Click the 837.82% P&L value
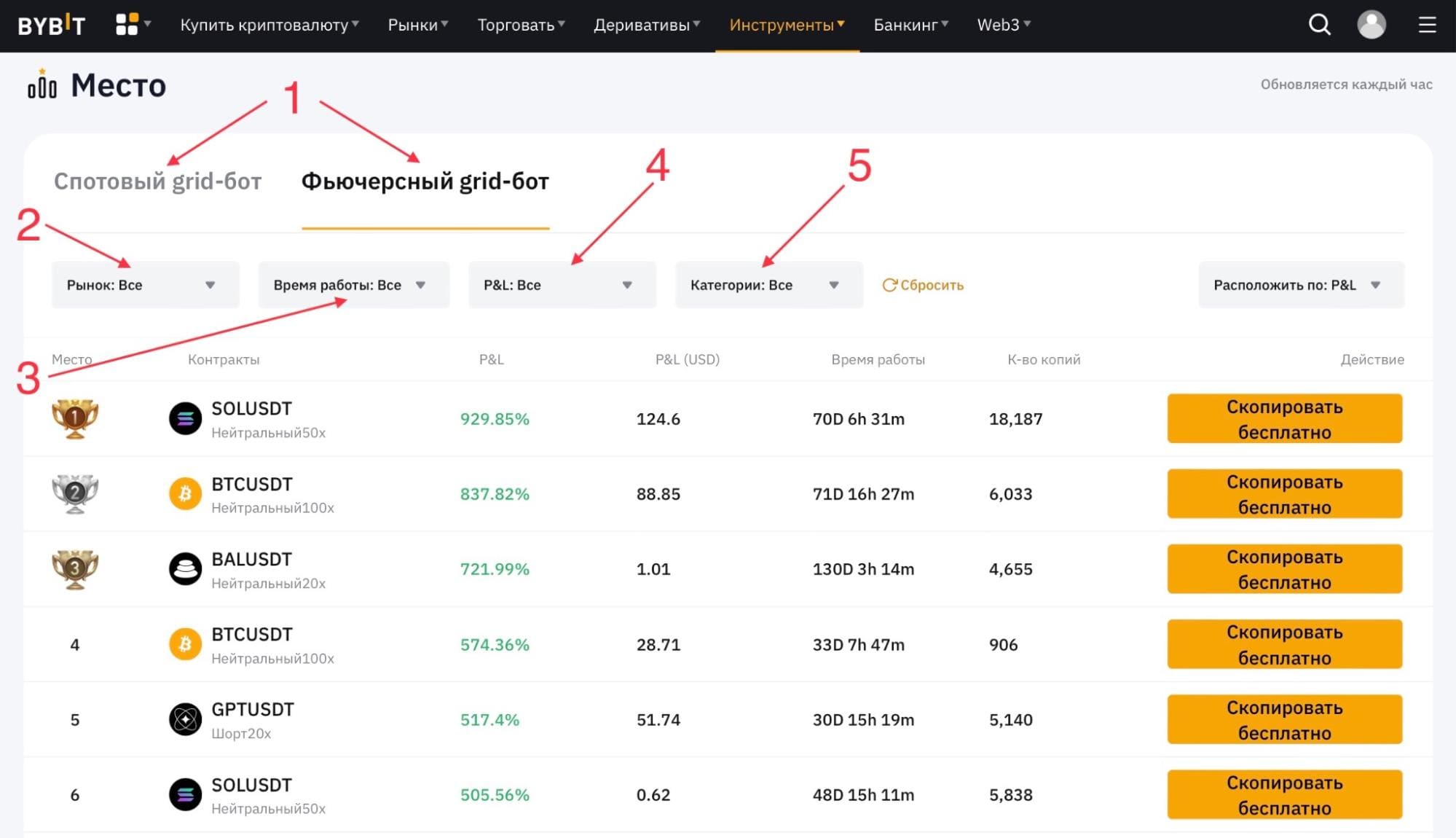Image resolution: width=1456 pixels, height=838 pixels. point(495,494)
